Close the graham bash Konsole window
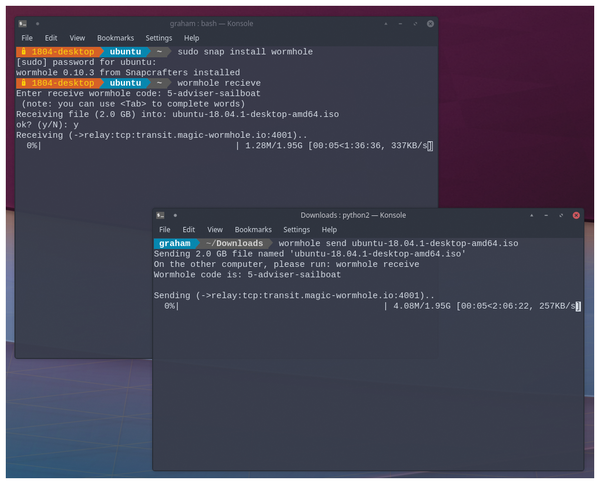 430,24
